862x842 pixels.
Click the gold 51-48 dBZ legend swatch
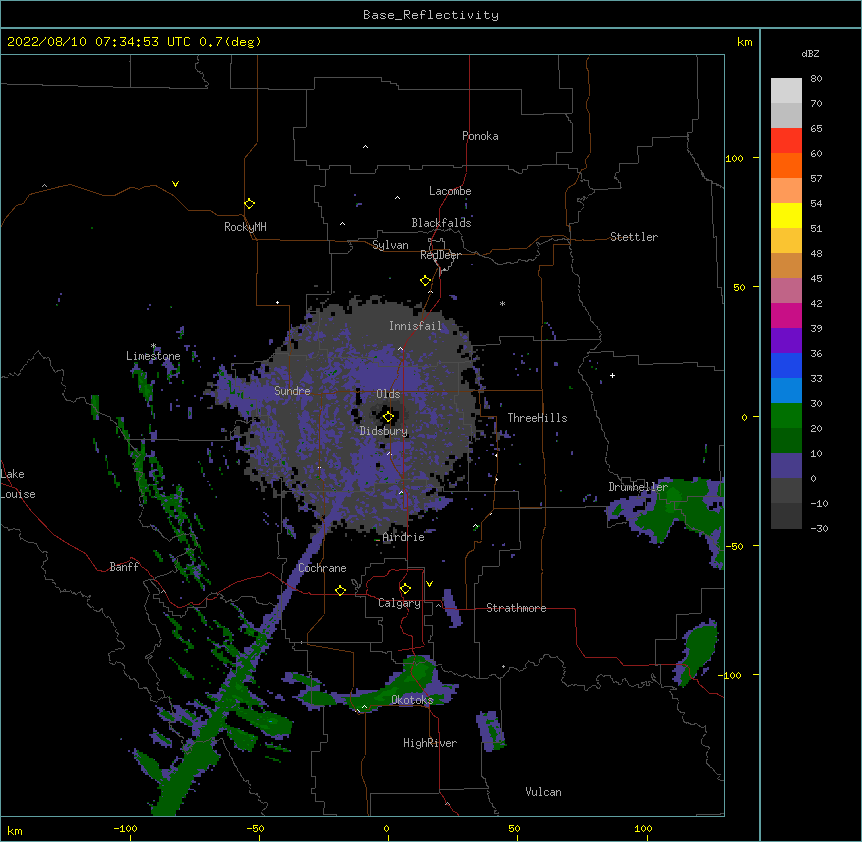click(x=786, y=241)
